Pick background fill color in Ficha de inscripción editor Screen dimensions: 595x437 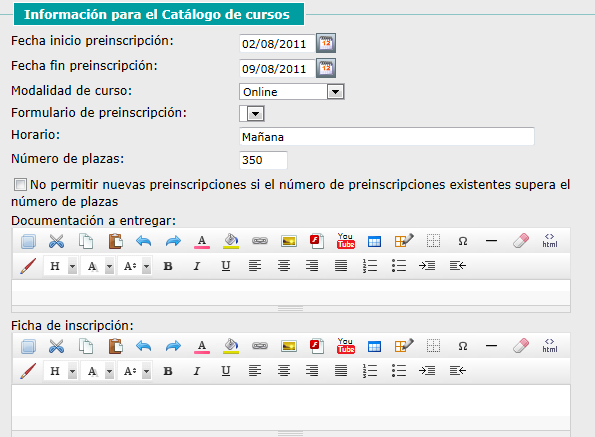coord(231,346)
